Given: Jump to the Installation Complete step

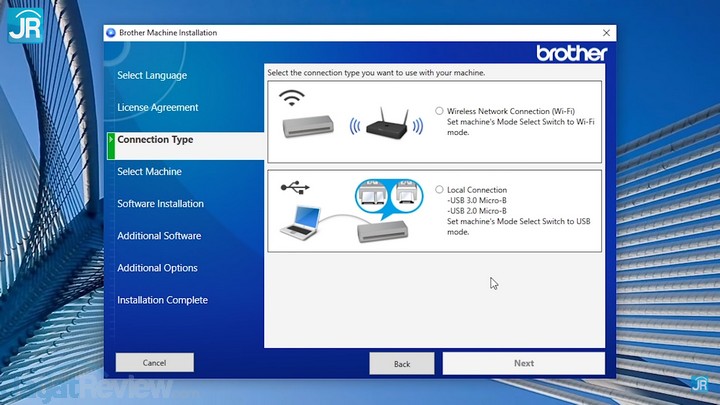Looking at the screenshot, I should click(x=162, y=300).
